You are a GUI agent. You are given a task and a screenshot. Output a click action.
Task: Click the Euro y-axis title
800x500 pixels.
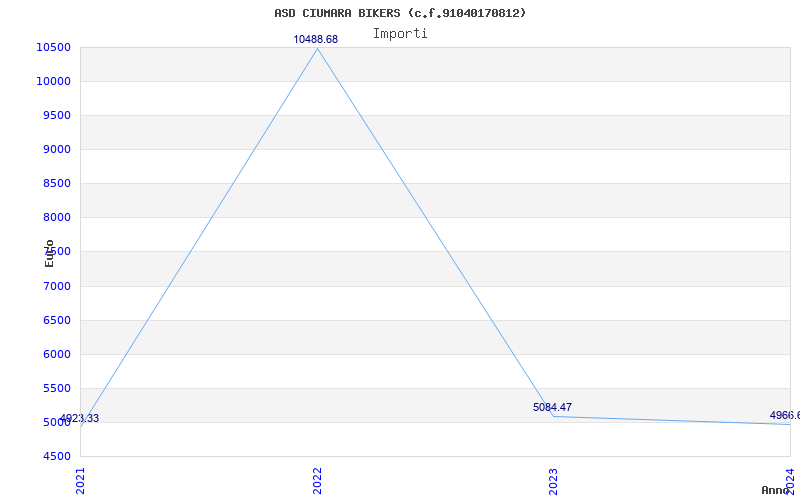49,253
